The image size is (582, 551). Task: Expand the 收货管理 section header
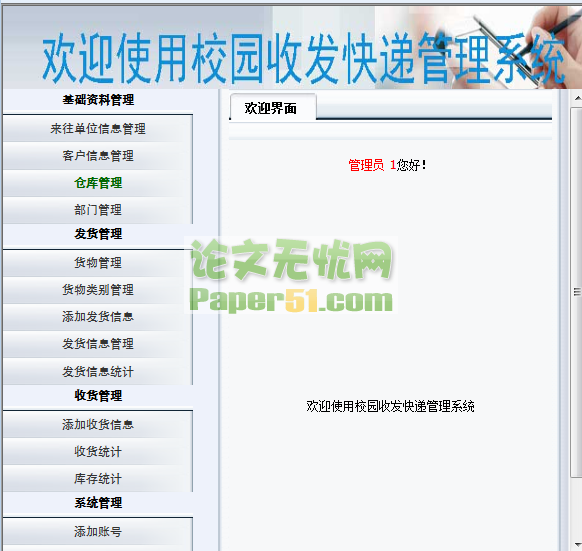coord(98,396)
